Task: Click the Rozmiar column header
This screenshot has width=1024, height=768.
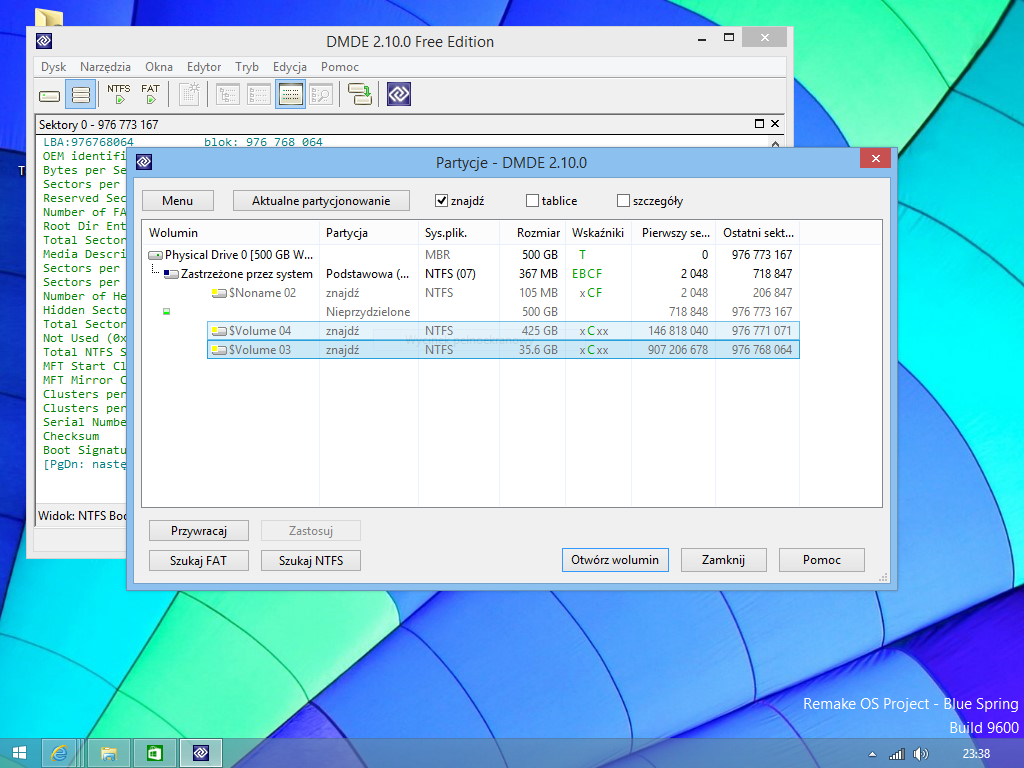Action: click(x=532, y=233)
